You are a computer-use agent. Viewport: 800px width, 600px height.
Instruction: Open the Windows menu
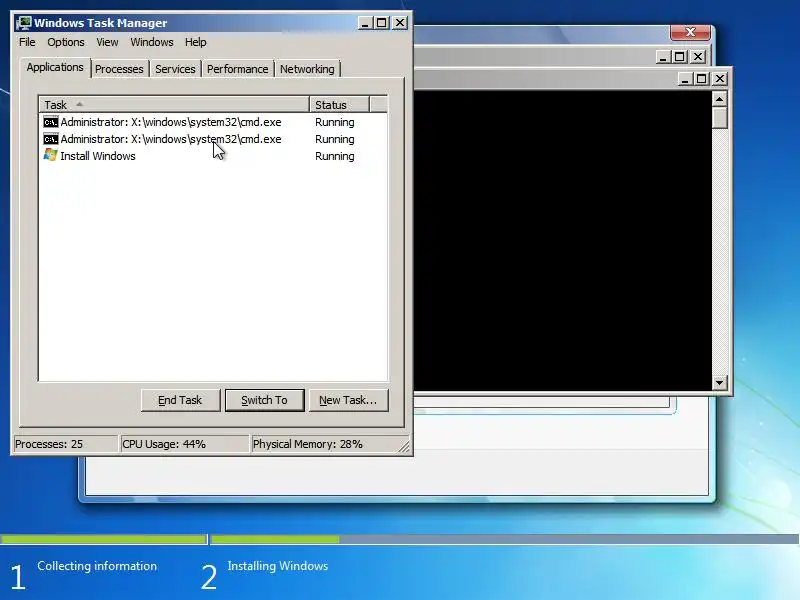pyautogui.click(x=152, y=42)
